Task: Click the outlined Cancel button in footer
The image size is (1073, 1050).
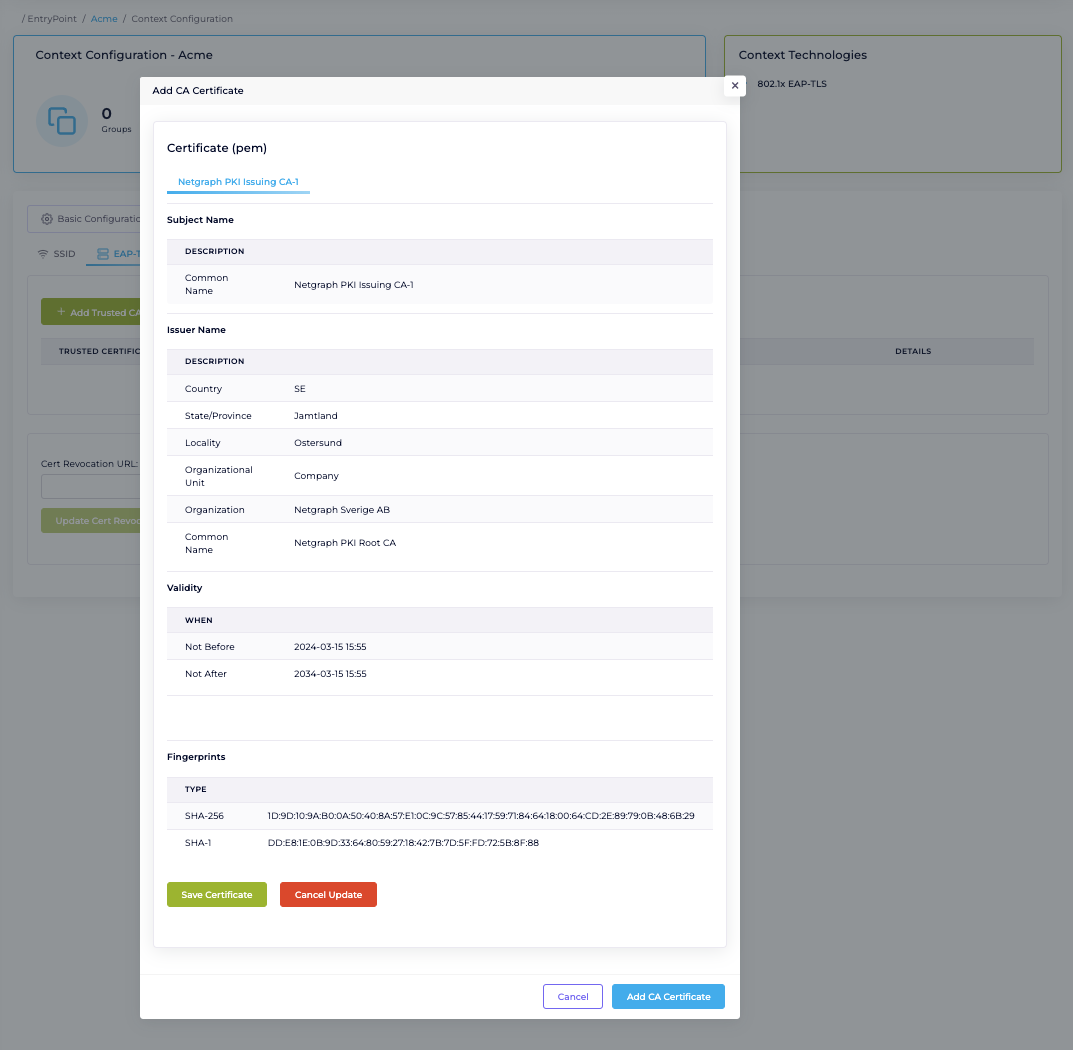Action: [572, 996]
